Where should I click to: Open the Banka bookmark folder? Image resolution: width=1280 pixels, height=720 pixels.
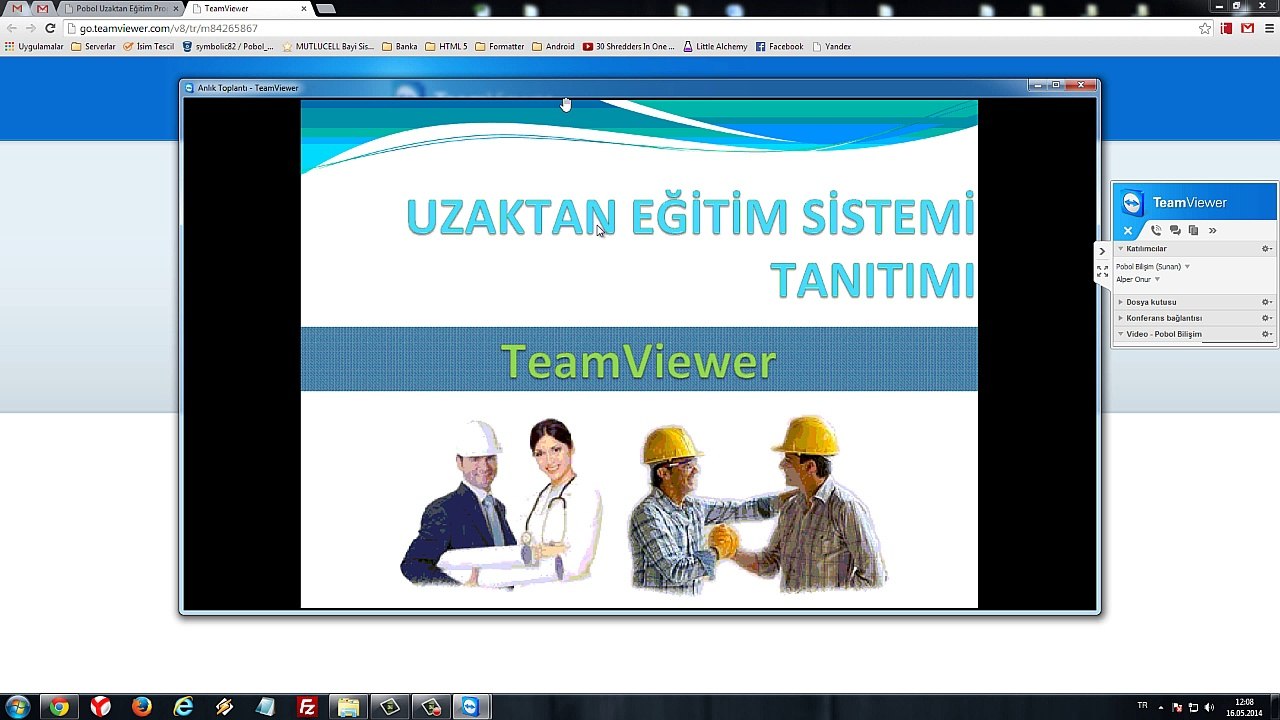[x=400, y=46]
